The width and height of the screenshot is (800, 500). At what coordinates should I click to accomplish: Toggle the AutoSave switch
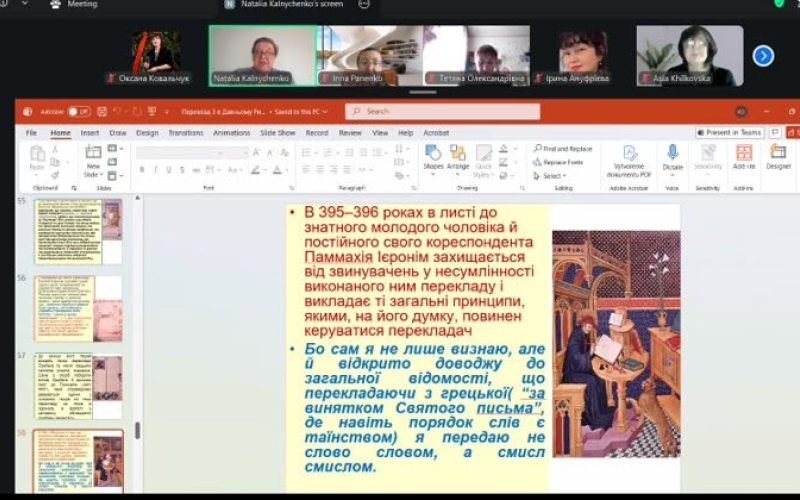click(x=79, y=111)
